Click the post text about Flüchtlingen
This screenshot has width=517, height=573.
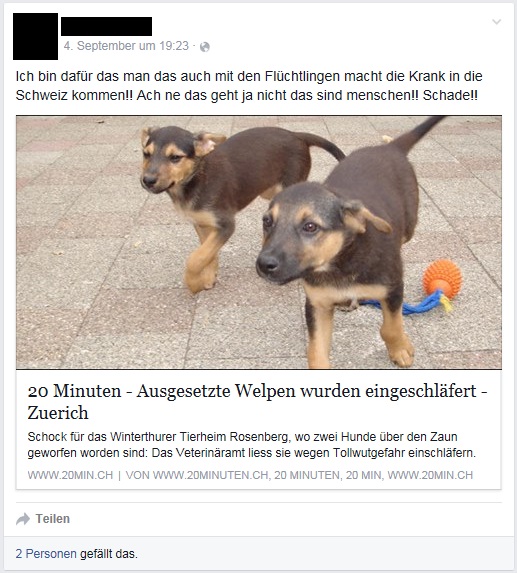pyautogui.click(x=249, y=86)
